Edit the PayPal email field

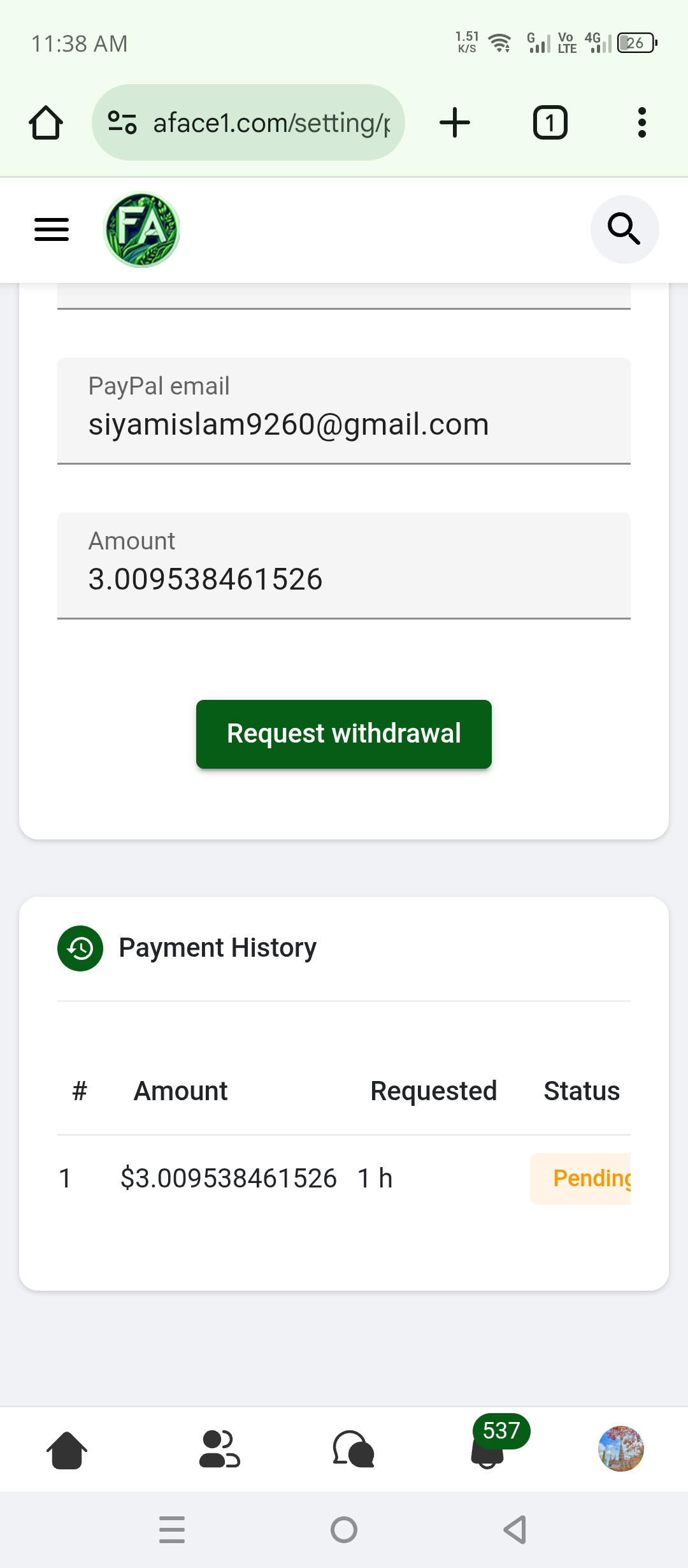coord(344,411)
